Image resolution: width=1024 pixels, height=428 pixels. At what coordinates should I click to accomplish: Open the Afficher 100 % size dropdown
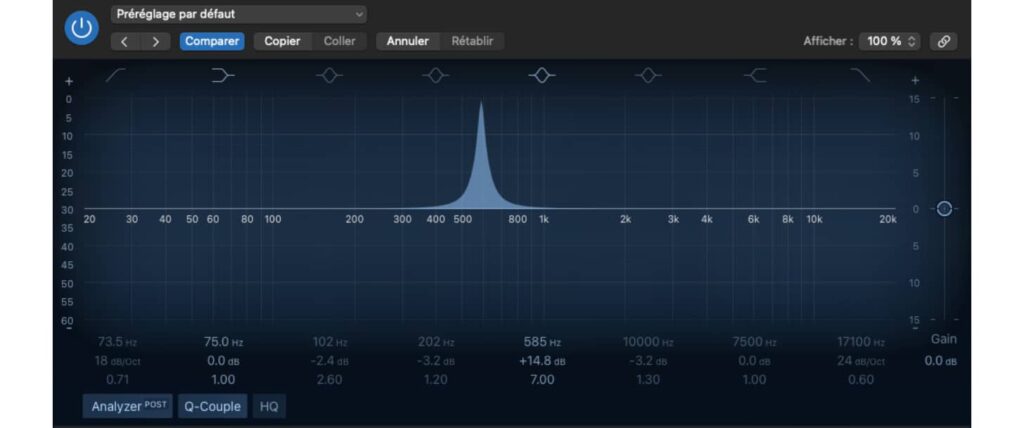point(889,41)
